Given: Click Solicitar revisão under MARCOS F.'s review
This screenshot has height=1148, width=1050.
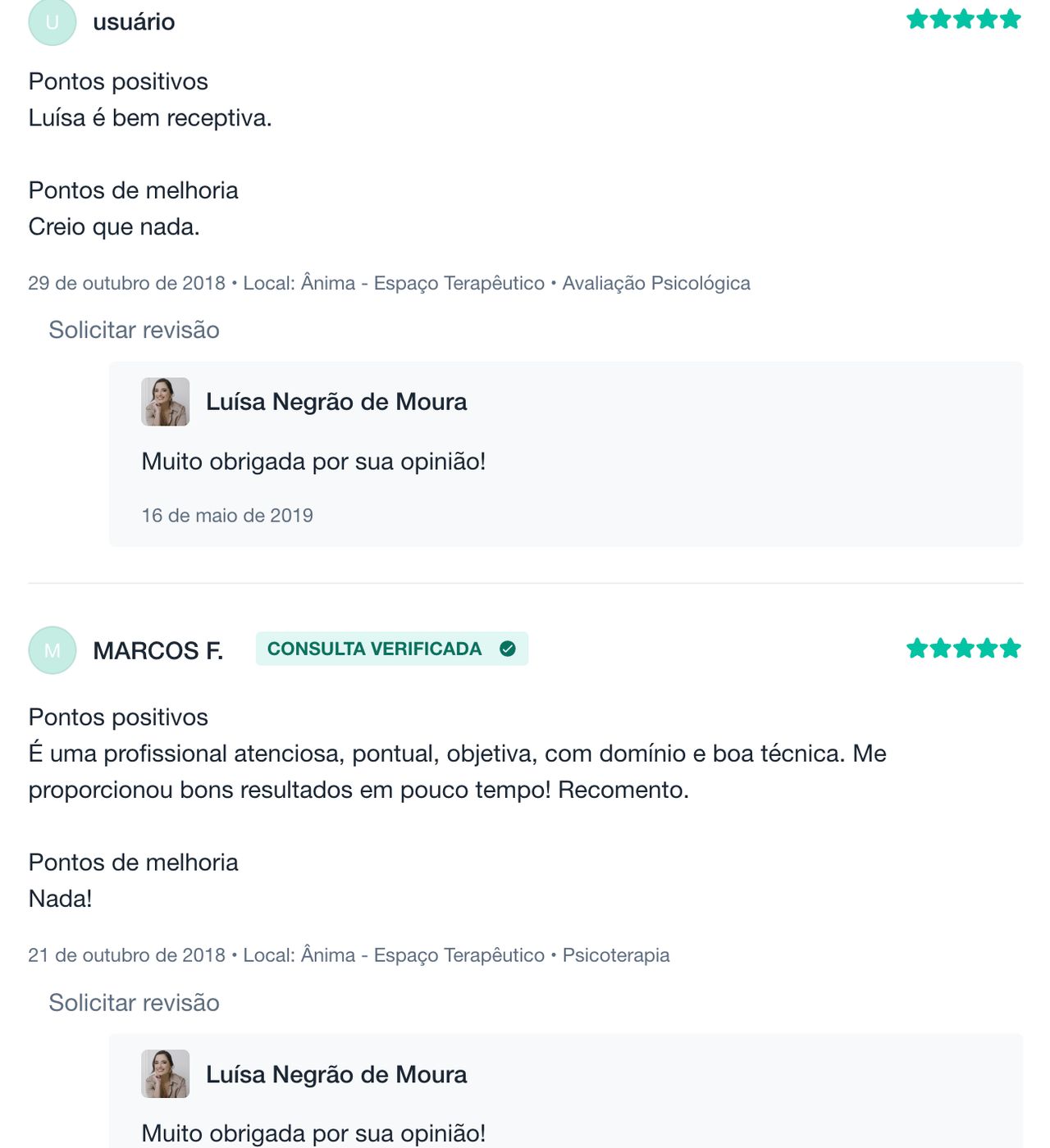Looking at the screenshot, I should point(134,1002).
